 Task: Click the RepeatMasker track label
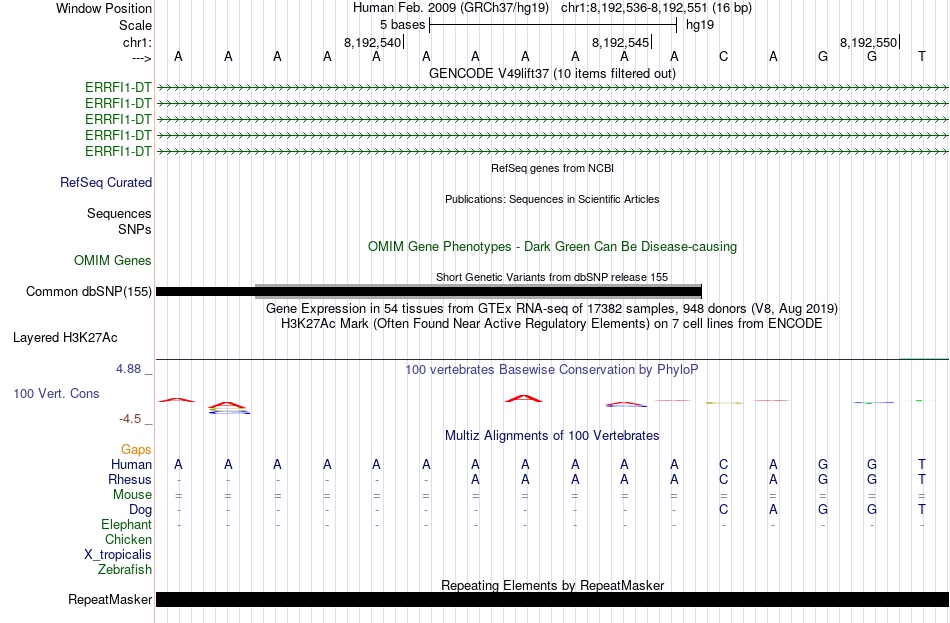click(x=110, y=600)
